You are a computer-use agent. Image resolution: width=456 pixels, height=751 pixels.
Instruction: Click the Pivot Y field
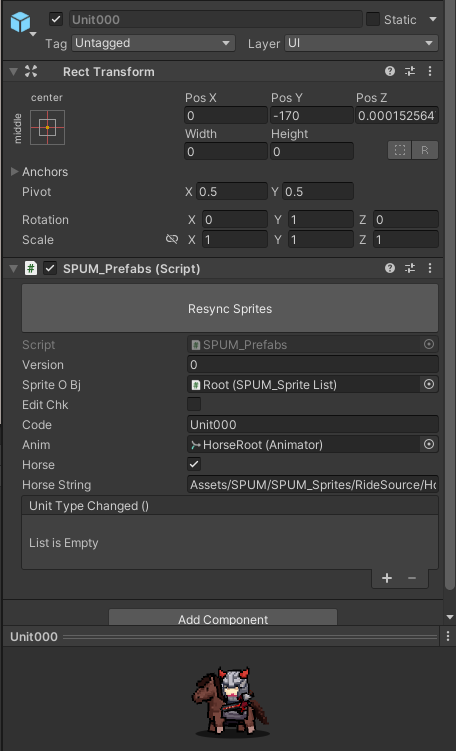click(x=318, y=192)
